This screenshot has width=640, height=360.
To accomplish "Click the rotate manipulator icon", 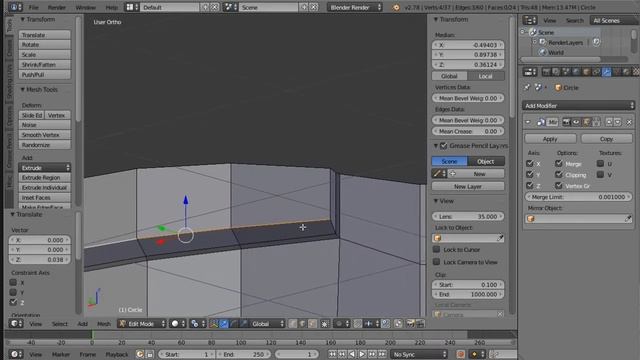I will click(234, 324).
